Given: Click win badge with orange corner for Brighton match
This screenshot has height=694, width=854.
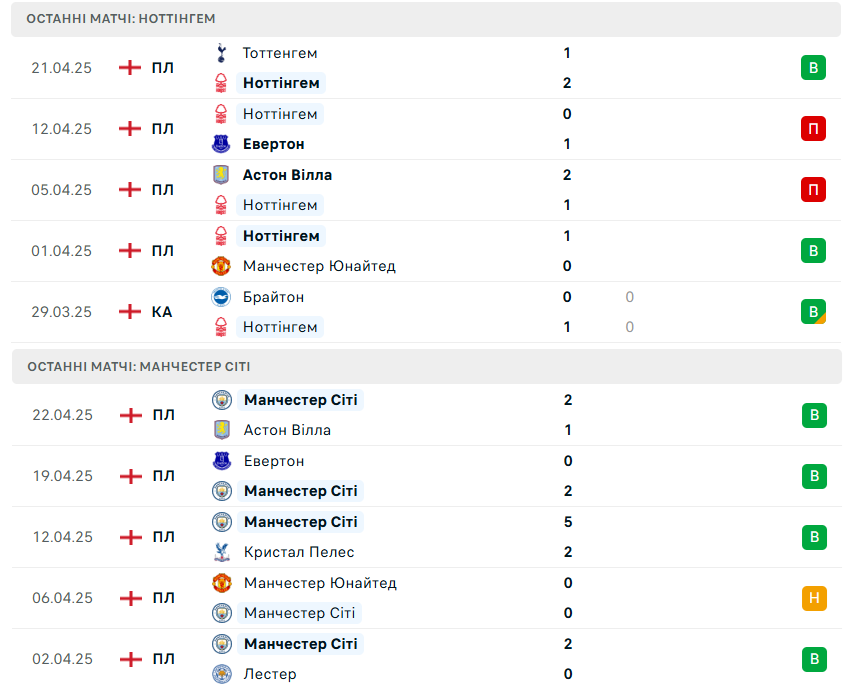Looking at the screenshot, I should [813, 312].
